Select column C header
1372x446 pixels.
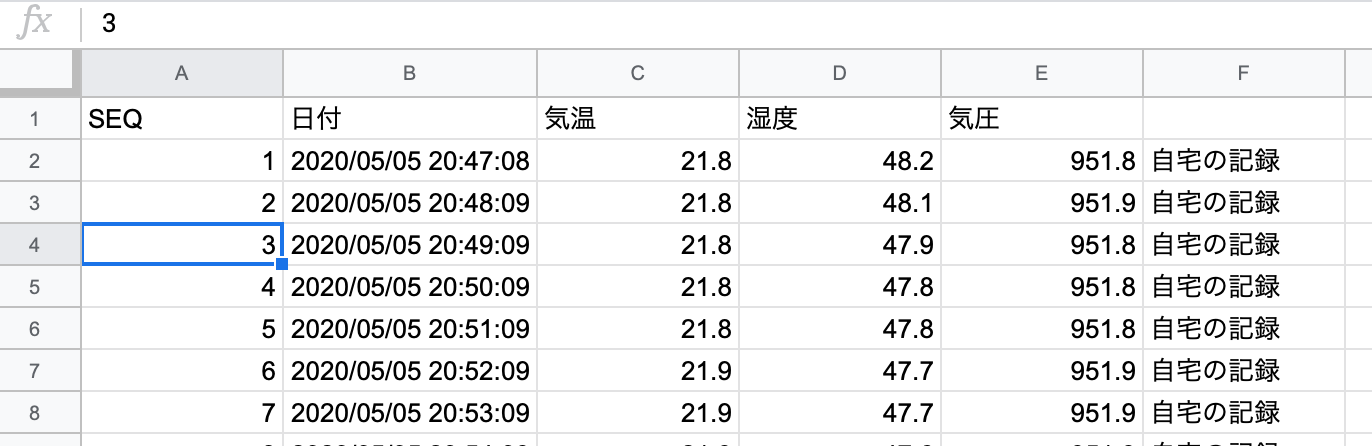click(x=638, y=73)
